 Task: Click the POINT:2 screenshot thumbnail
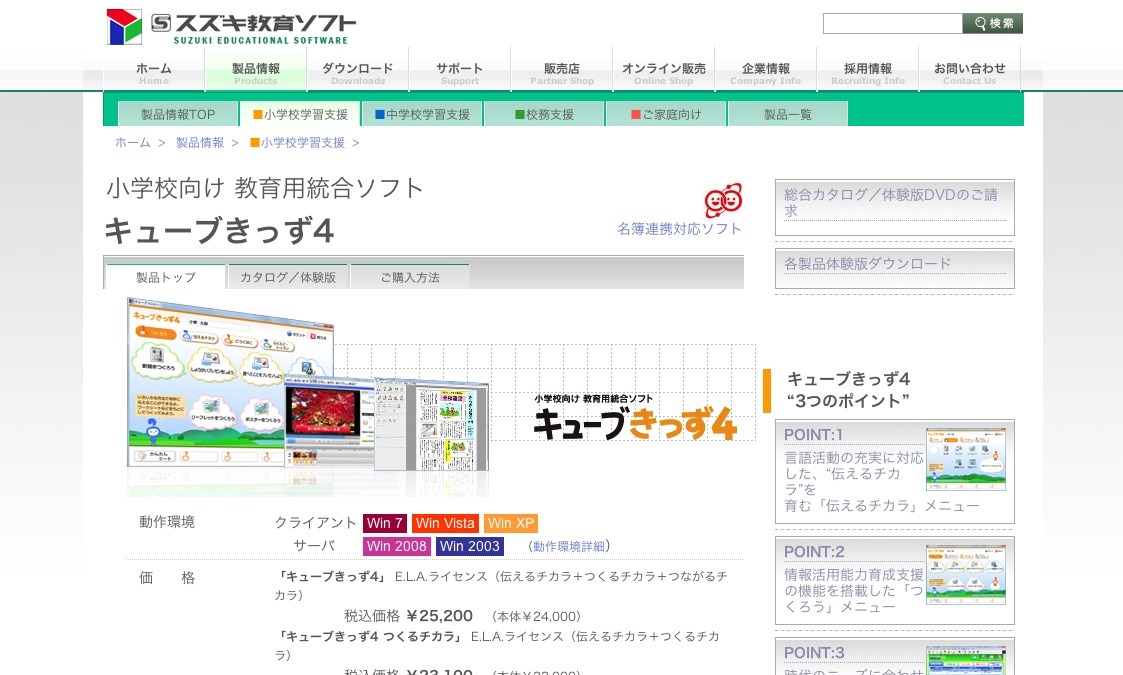[x=965, y=575]
